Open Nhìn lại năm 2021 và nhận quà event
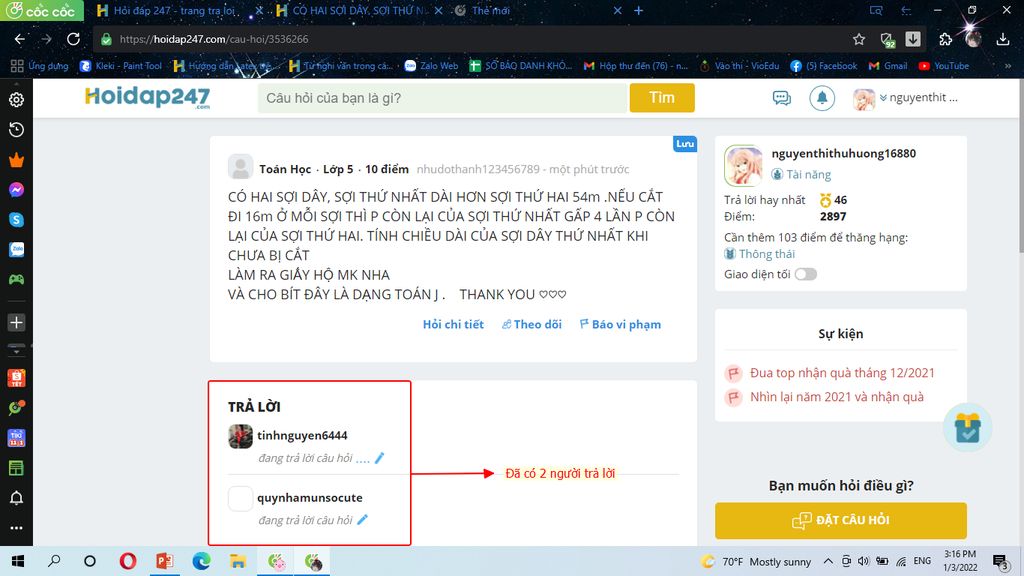Image resolution: width=1024 pixels, height=576 pixels. [x=837, y=397]
